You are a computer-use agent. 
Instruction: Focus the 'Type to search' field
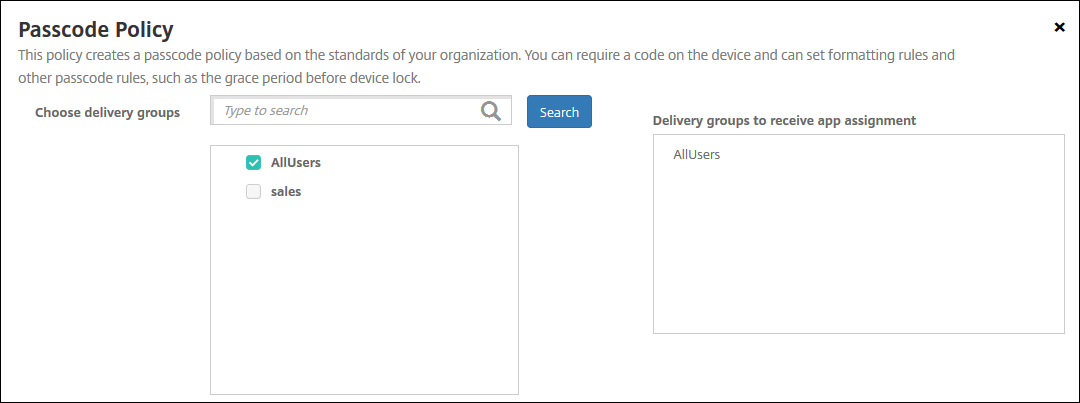pyautogui.click(x=345, y=111)
